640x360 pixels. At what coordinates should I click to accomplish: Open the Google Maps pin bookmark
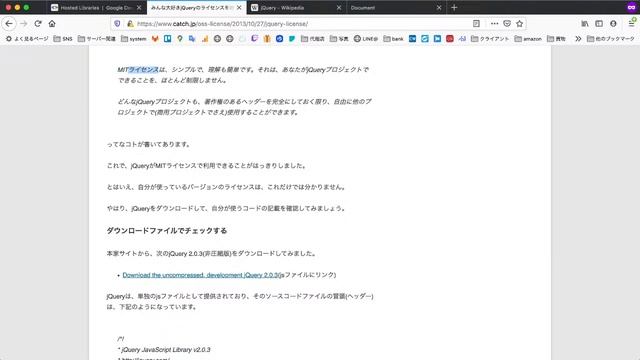click(180, 39)
